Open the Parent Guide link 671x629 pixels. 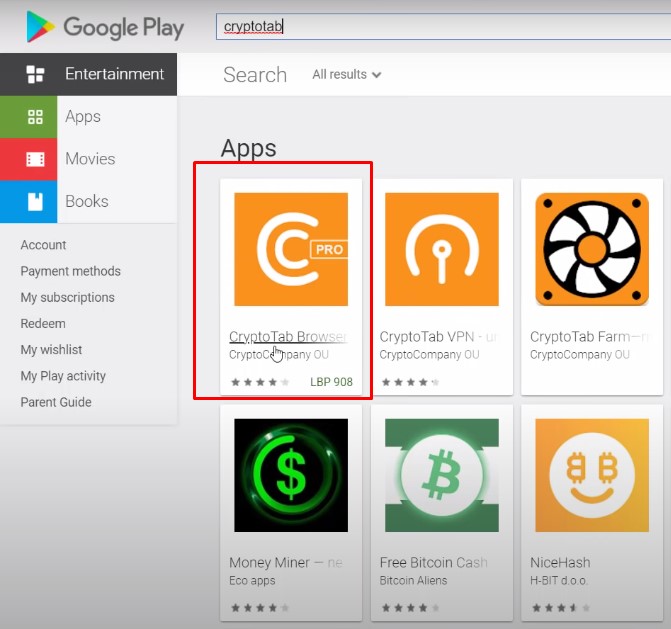56,402
